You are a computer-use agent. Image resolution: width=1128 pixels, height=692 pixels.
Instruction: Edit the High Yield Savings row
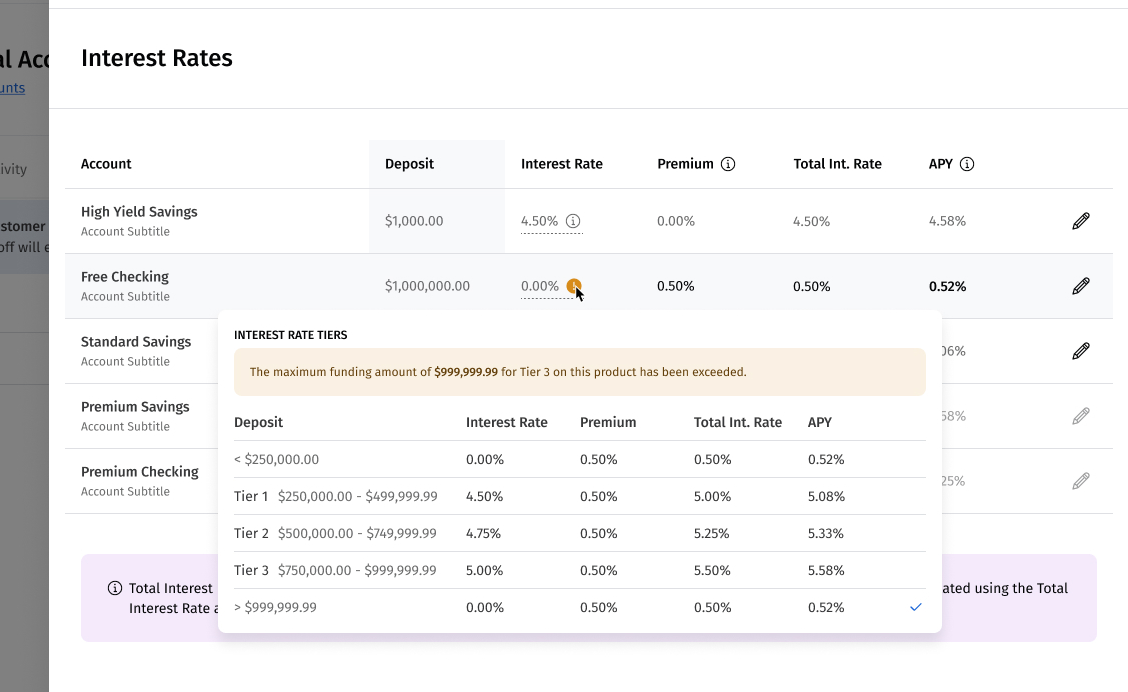point(1080,221)
